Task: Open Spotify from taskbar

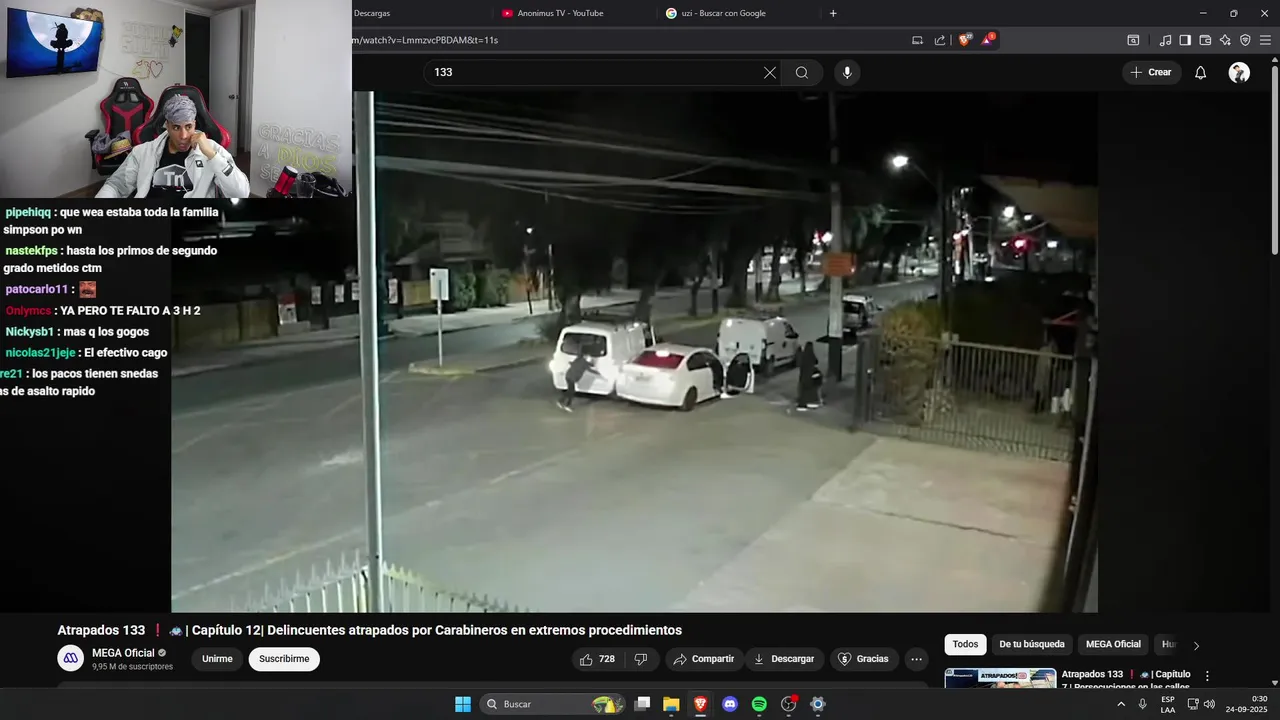Action: [759, 704]
